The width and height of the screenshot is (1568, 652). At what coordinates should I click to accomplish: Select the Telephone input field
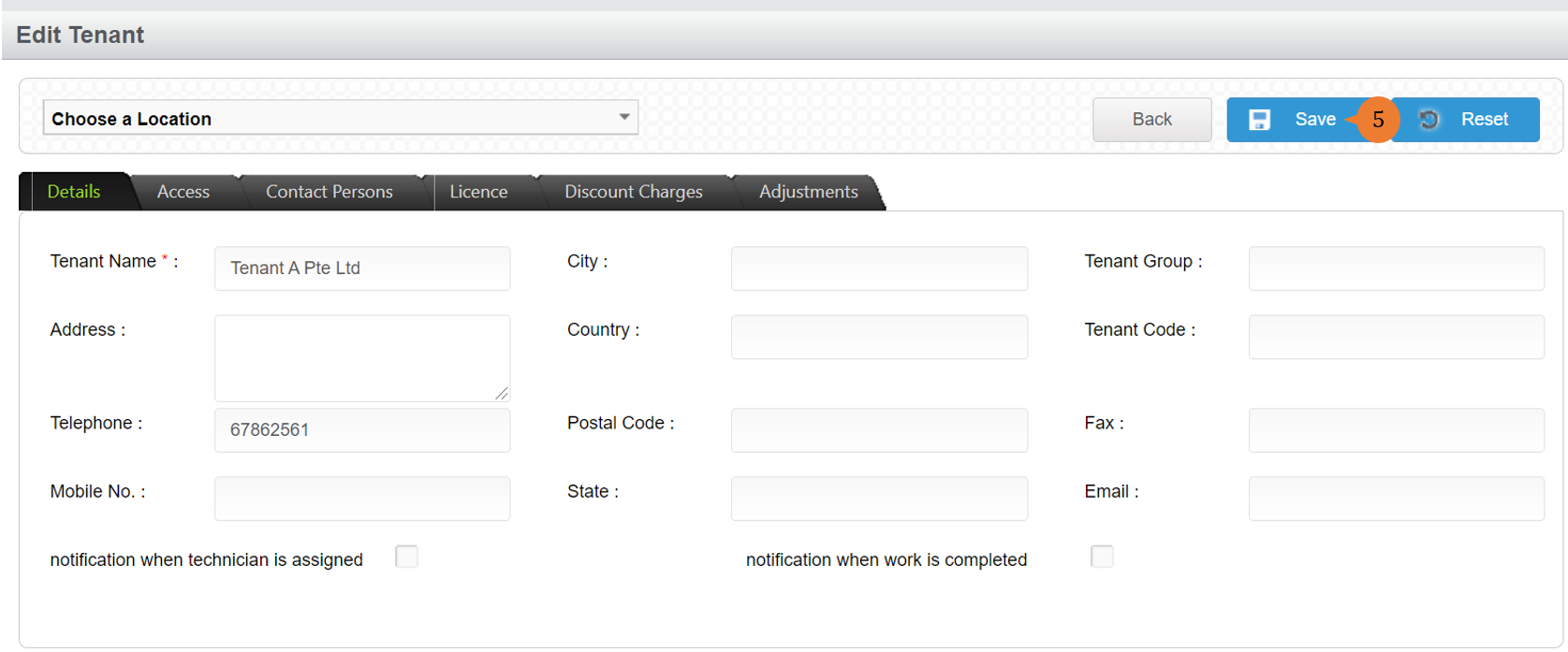362,430
